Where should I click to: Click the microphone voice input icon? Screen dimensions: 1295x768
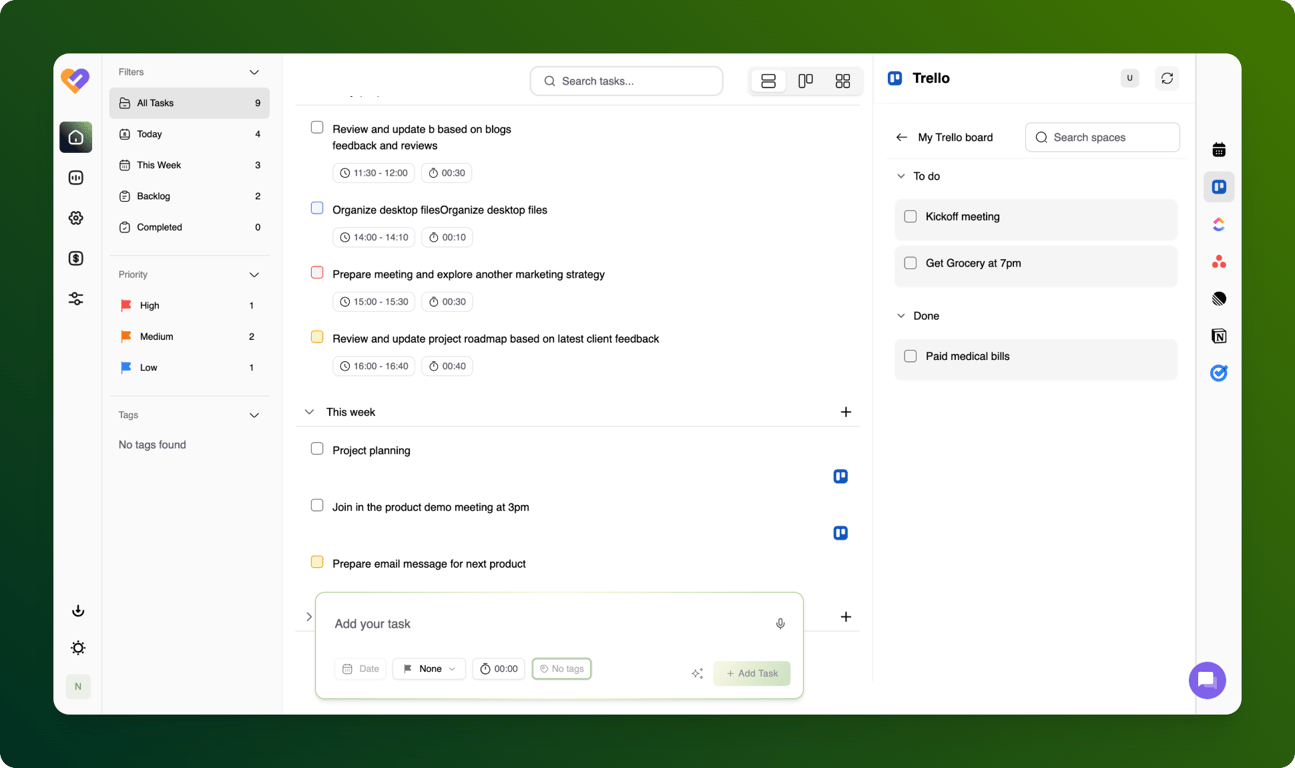click(x=781, y=624)
